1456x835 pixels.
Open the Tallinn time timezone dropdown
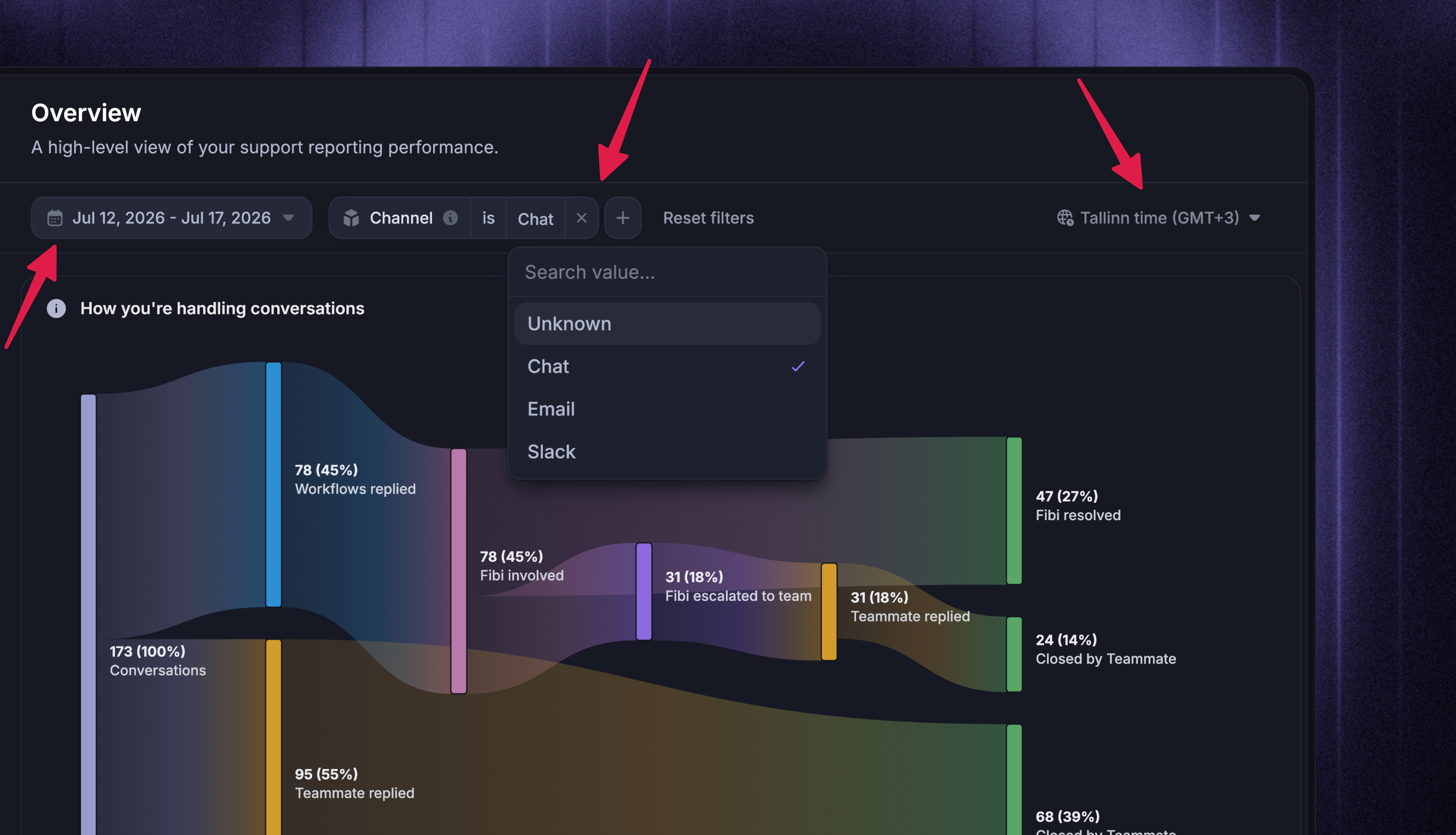point(1159,218)
